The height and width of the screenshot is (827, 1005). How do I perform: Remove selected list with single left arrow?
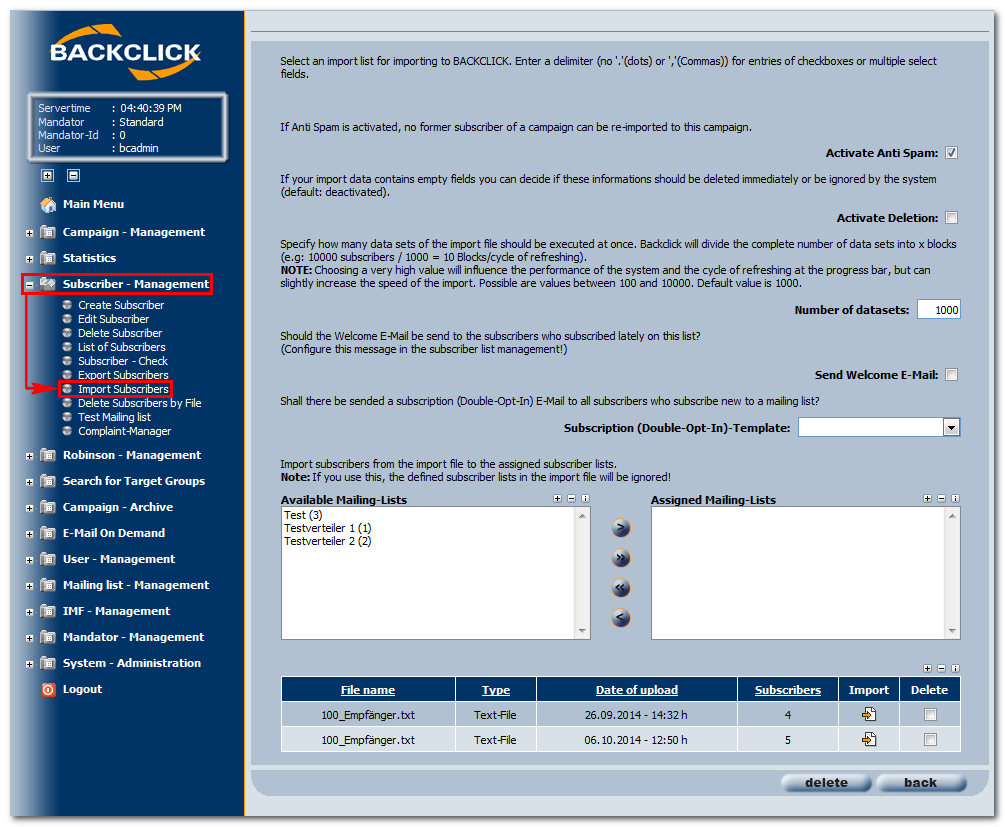[x=620, y=618]
